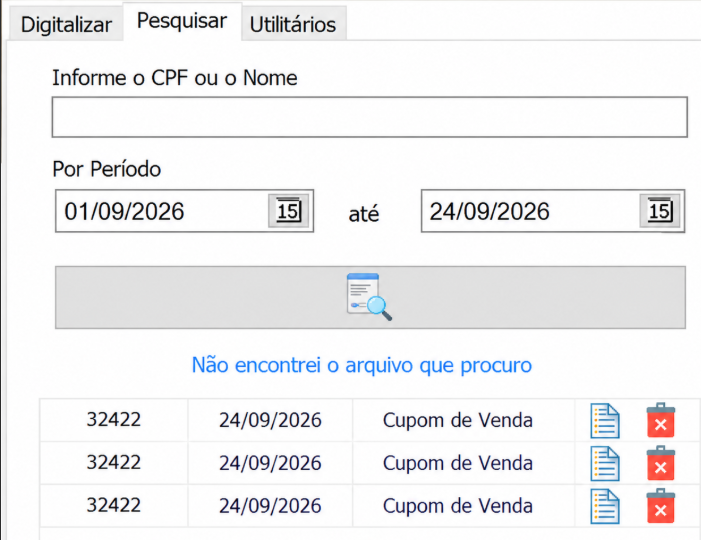Click the document search magnifier button

(370, 297)
